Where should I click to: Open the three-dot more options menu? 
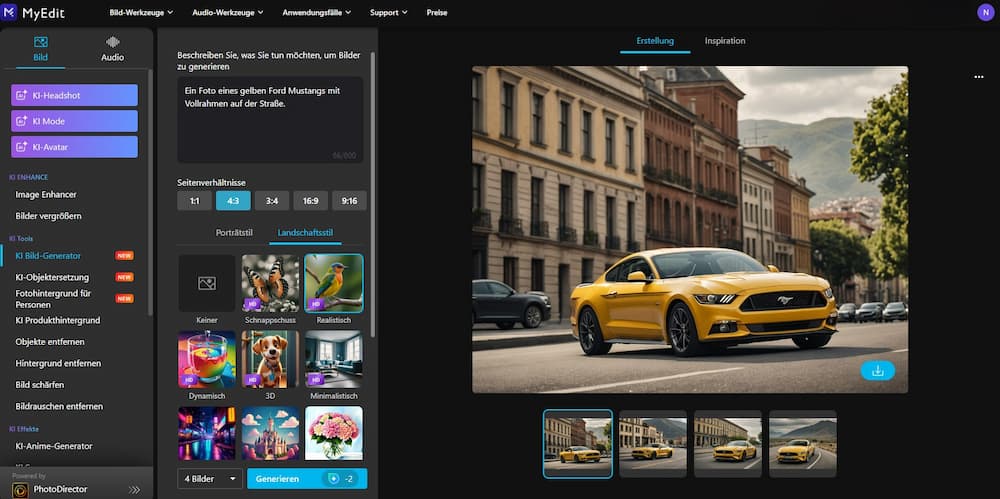click(978, 77)
